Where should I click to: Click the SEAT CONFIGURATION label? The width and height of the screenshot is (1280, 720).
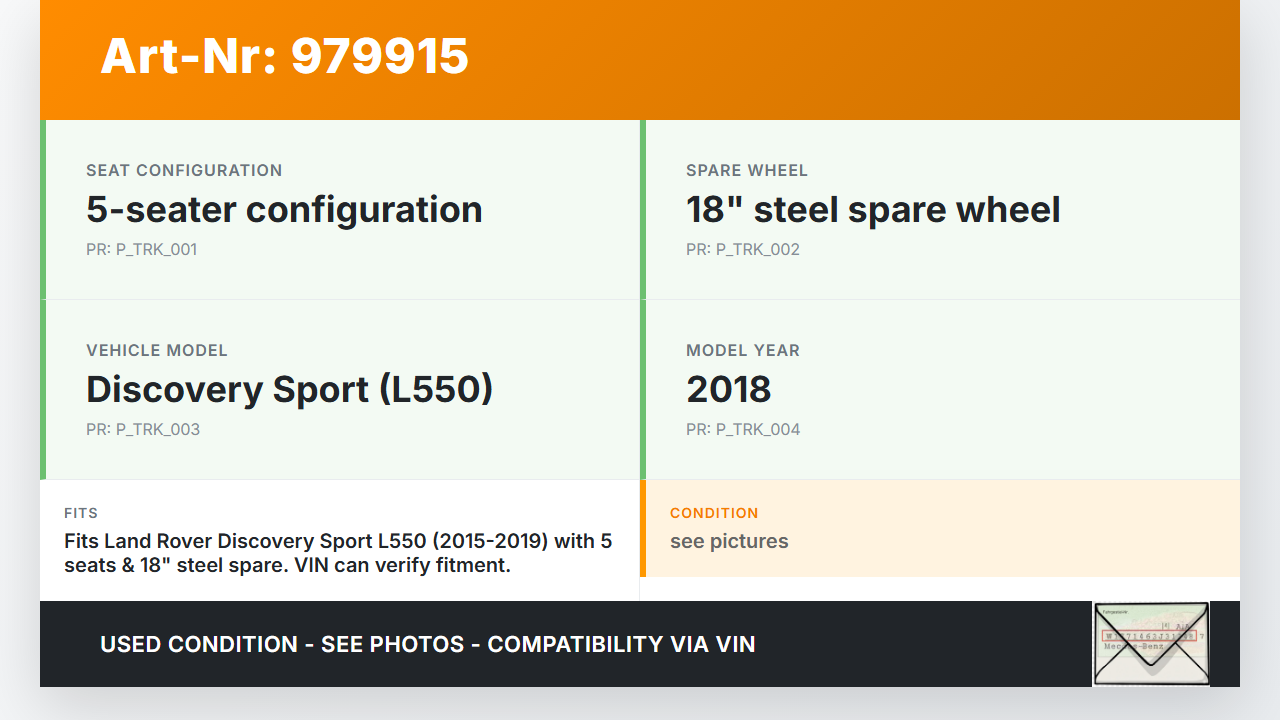[x=184, y=170]
